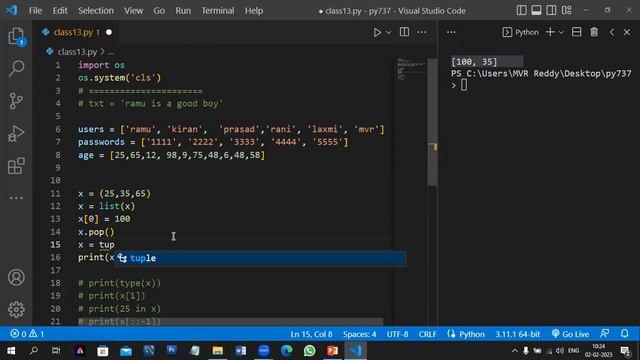Open the Source Control view
The width and height of the screenshot is (640, 360).
pyautogui.click(x=16, y=101)
